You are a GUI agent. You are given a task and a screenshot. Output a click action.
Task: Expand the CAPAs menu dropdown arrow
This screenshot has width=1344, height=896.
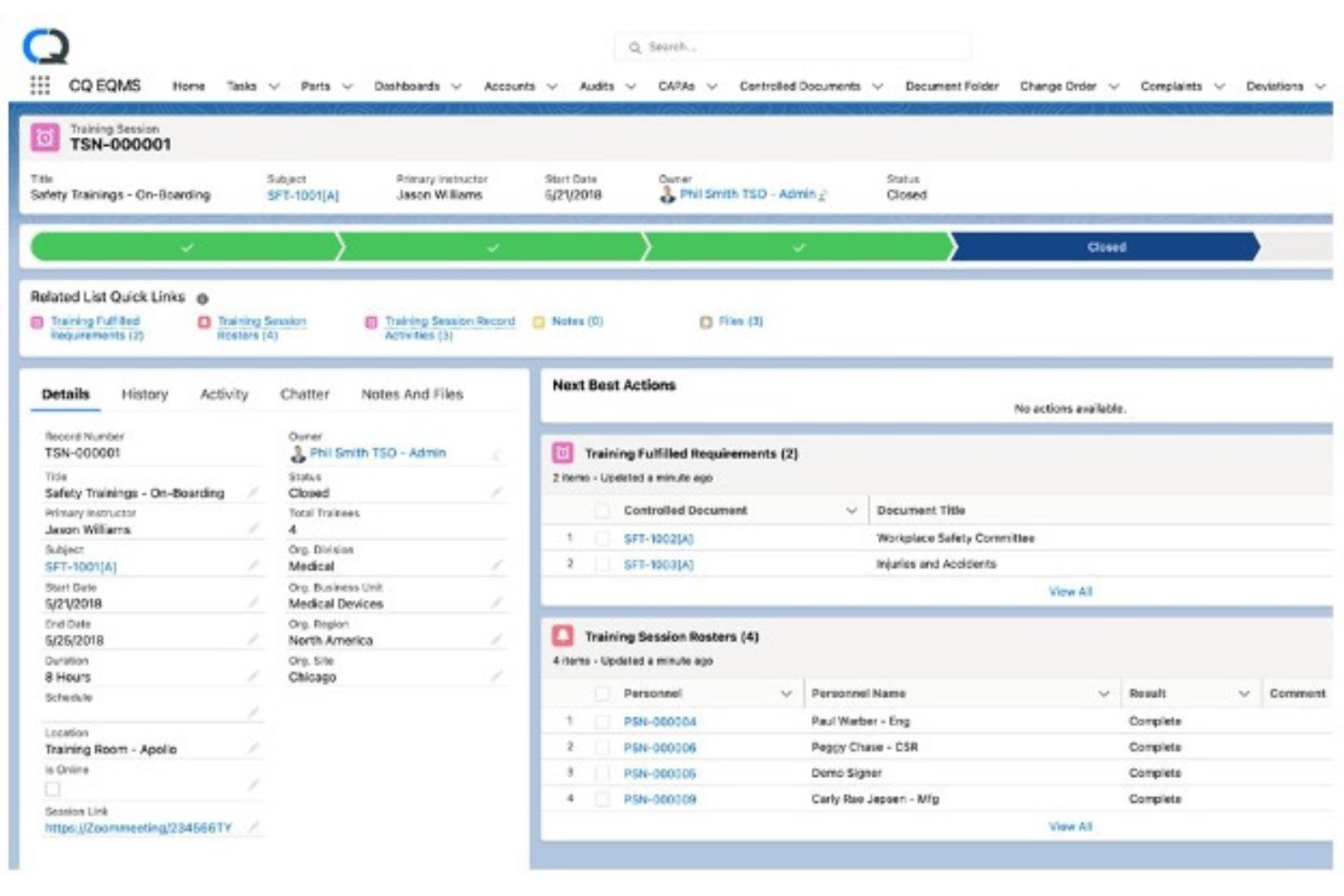(712, 87)
